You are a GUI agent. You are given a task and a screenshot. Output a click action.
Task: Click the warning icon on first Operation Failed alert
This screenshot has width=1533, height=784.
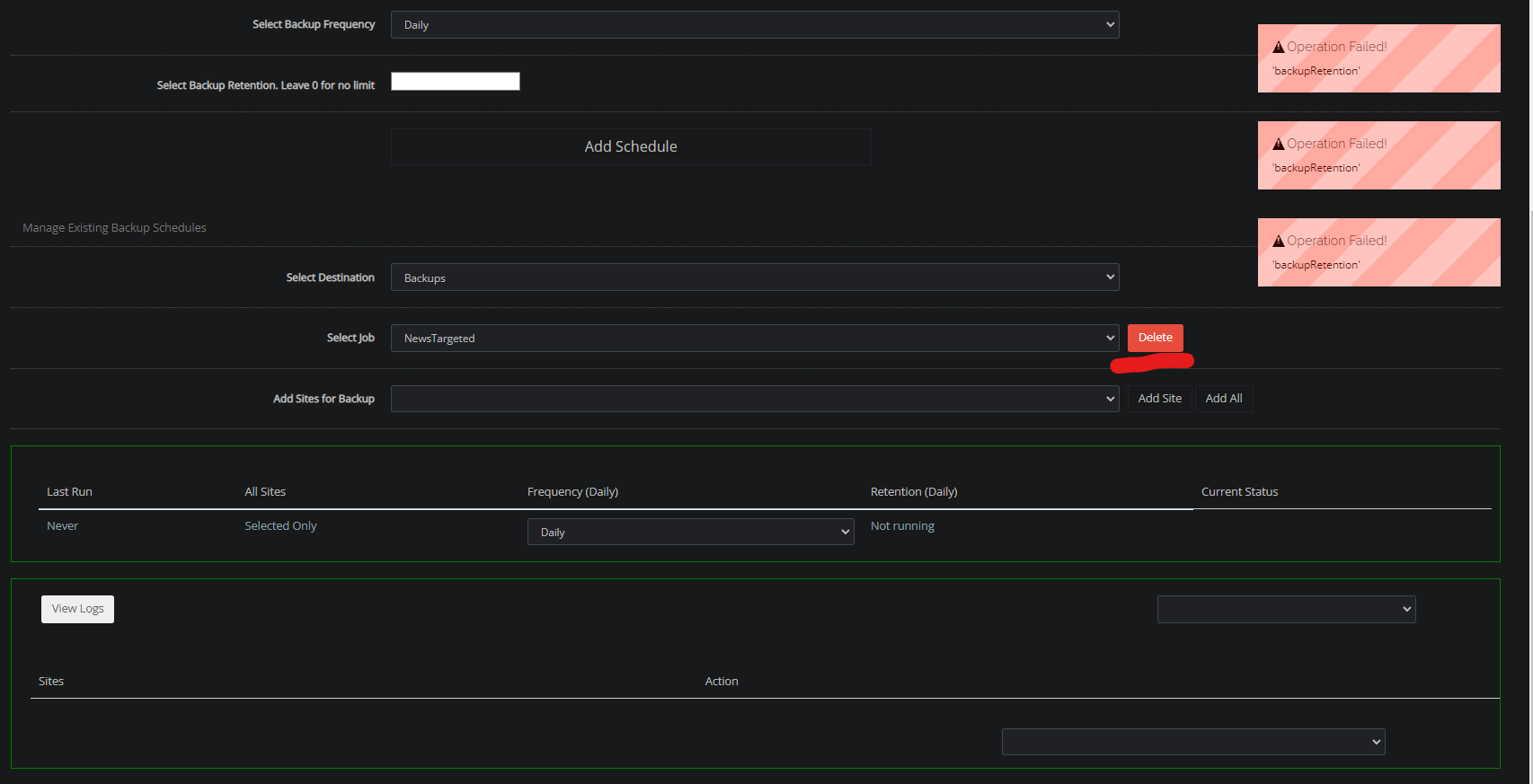[1279, 48]
